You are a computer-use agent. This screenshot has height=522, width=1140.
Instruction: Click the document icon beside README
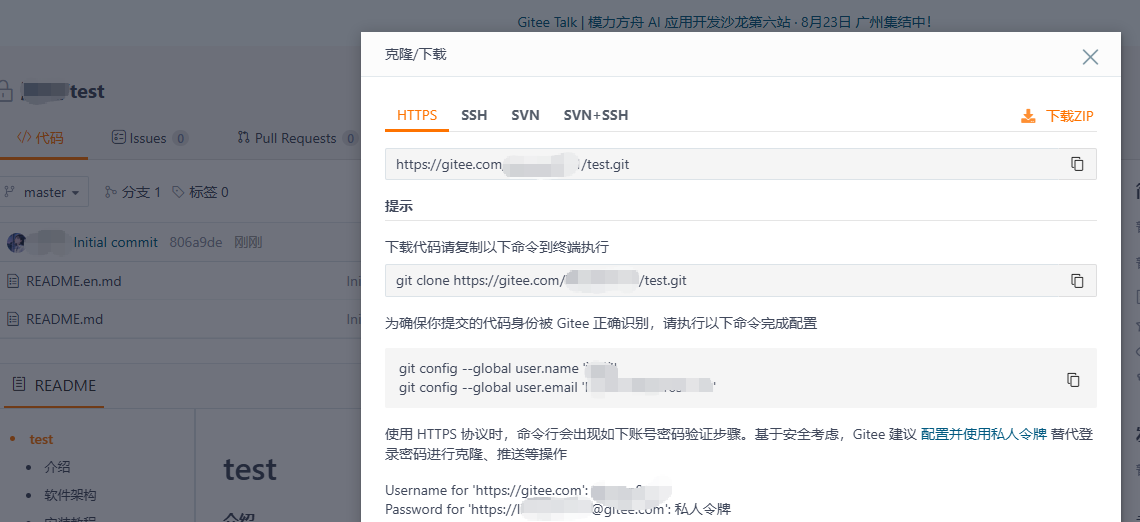(x=19, y=385)
